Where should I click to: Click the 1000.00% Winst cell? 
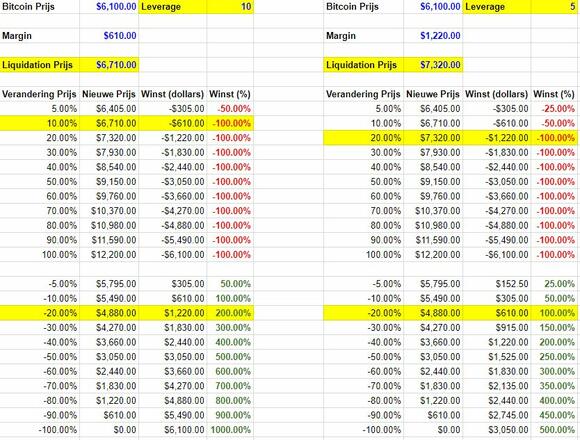click(230, 430)
